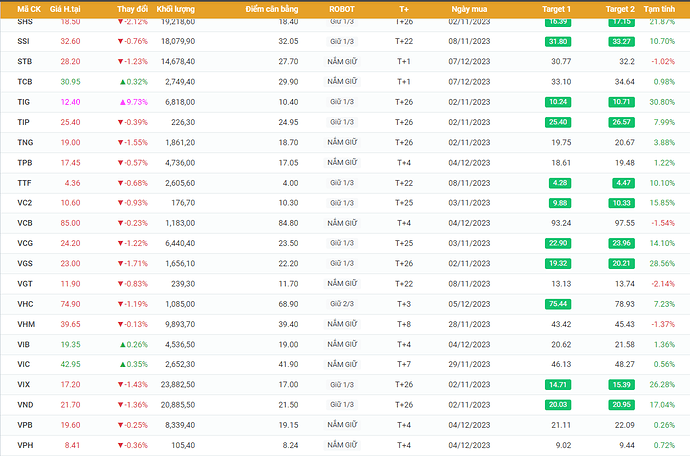This screenshot has width=690, height=456.
Task: Select the VHM ticker in the list
Action: pos(26,324)
